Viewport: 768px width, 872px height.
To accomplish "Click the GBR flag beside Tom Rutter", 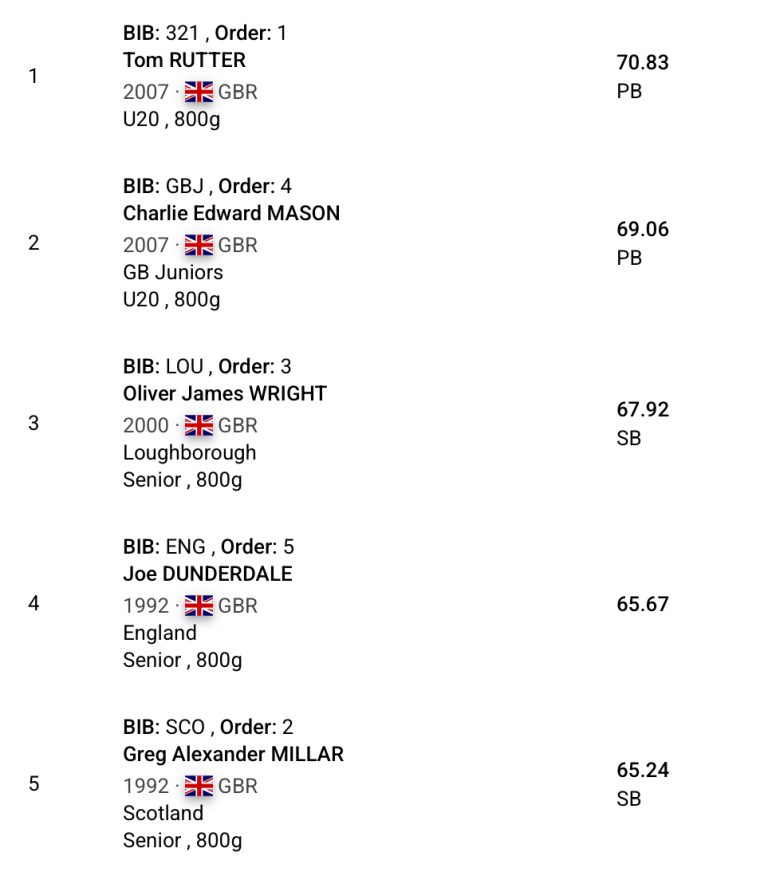I will [x=199, y=92].
